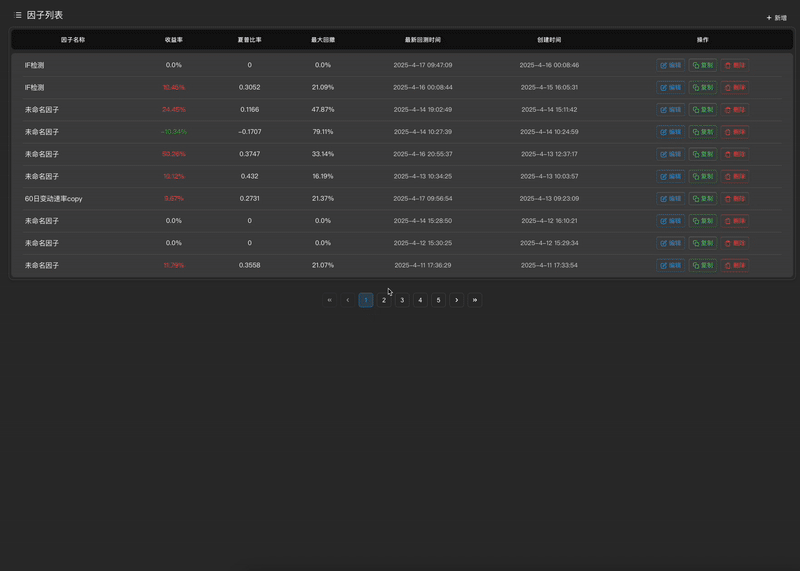The image size is (800, 571).
Task: Click the 夏普比率 column header
Action: point(249,40)
